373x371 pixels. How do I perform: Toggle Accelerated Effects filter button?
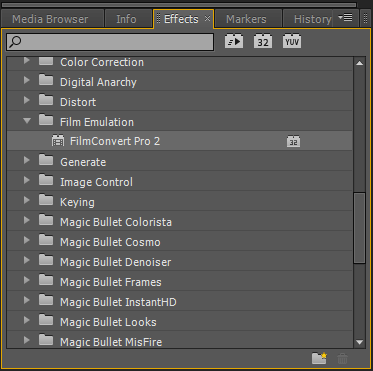click(x=234, y=41)
